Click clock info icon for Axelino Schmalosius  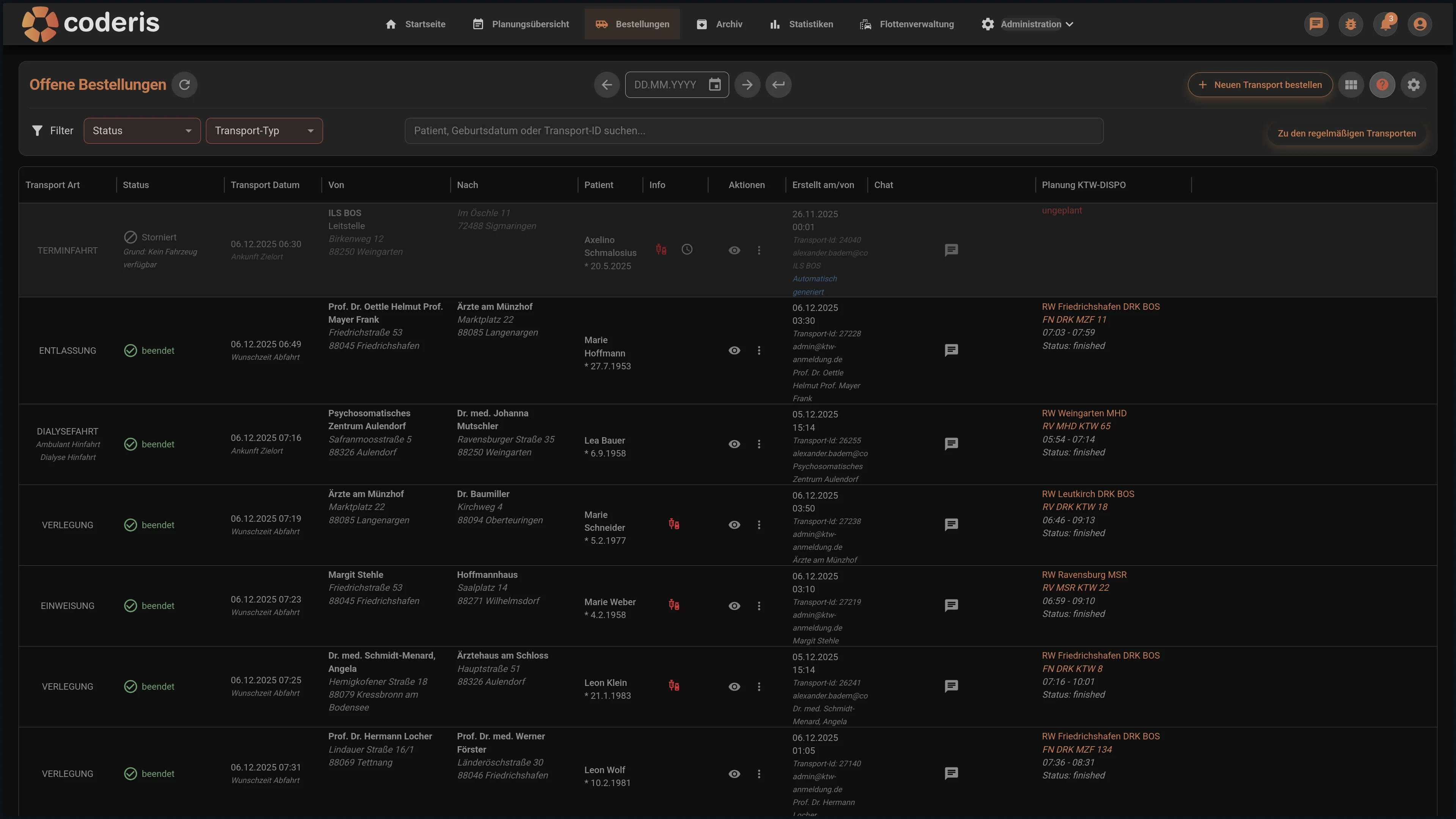point(687,249)
